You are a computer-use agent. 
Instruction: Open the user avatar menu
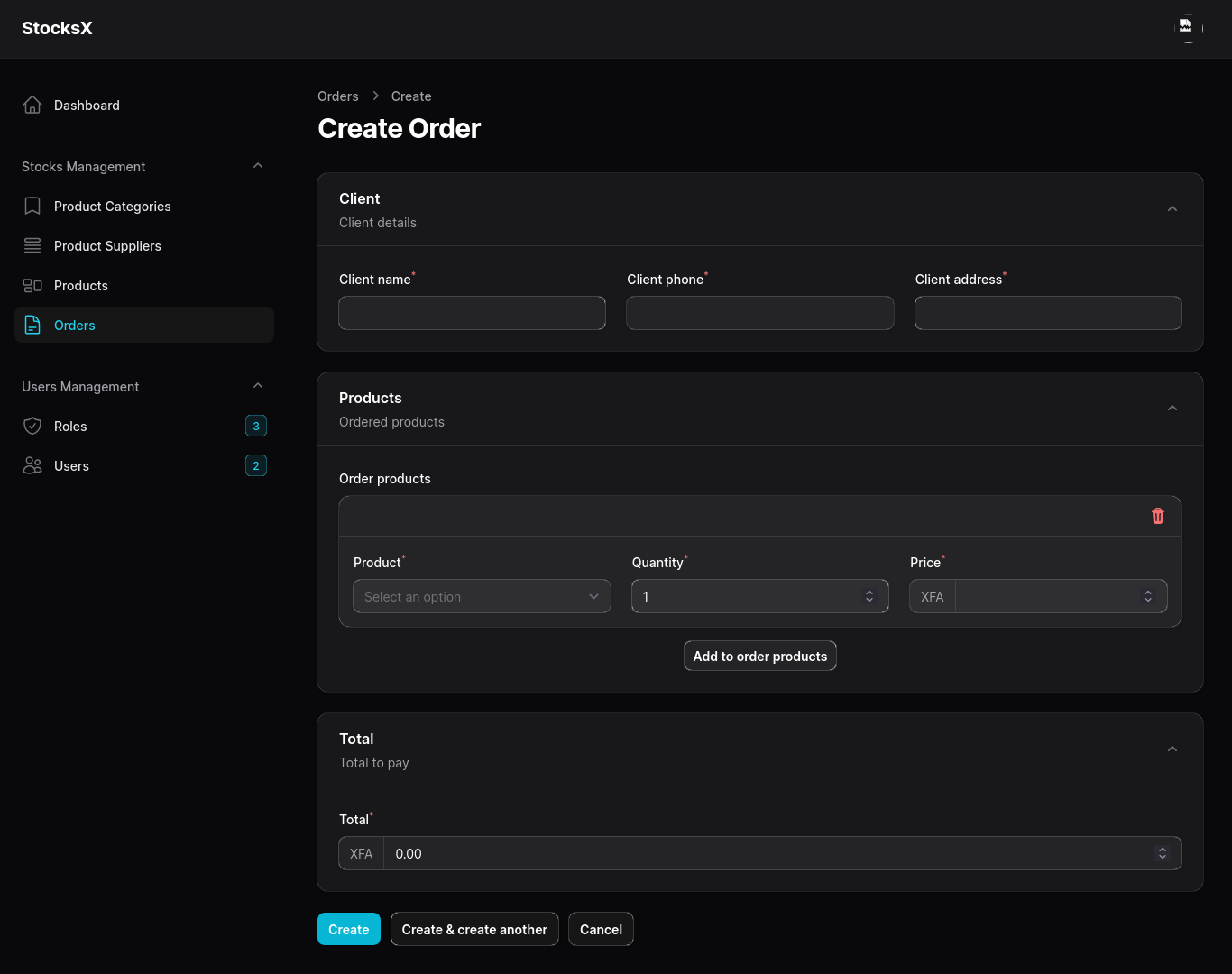(x=1189, y=29)
